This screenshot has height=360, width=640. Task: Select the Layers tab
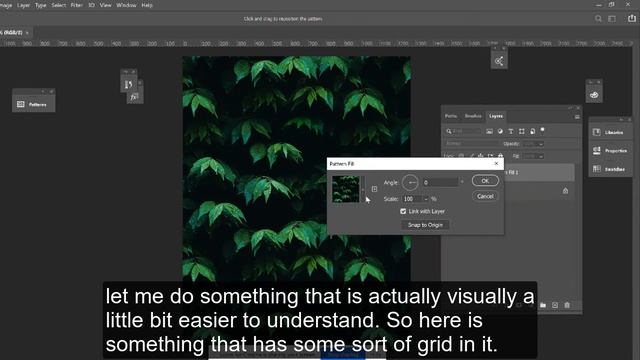pos(496,116)
